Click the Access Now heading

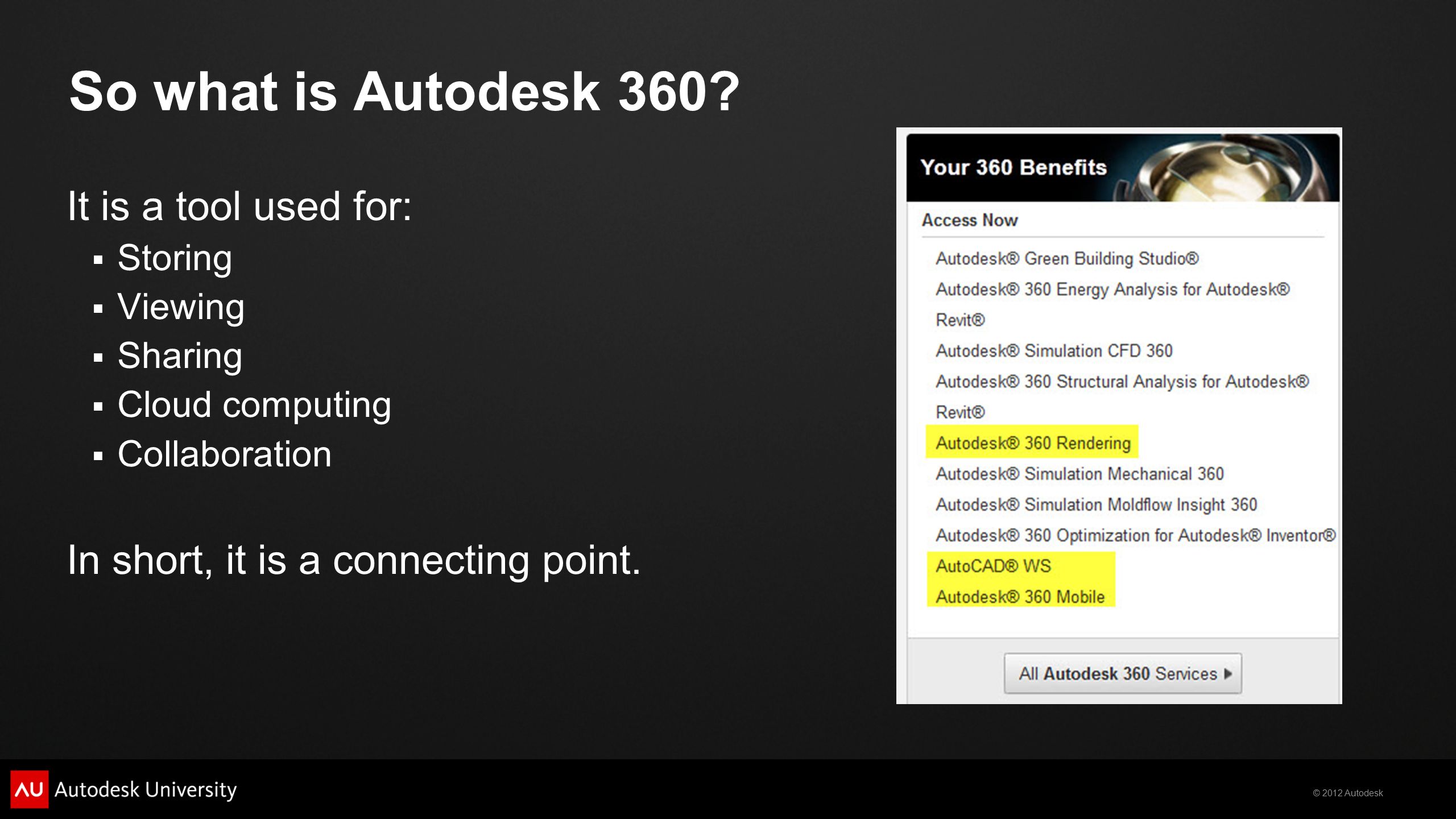click(970, 220)
